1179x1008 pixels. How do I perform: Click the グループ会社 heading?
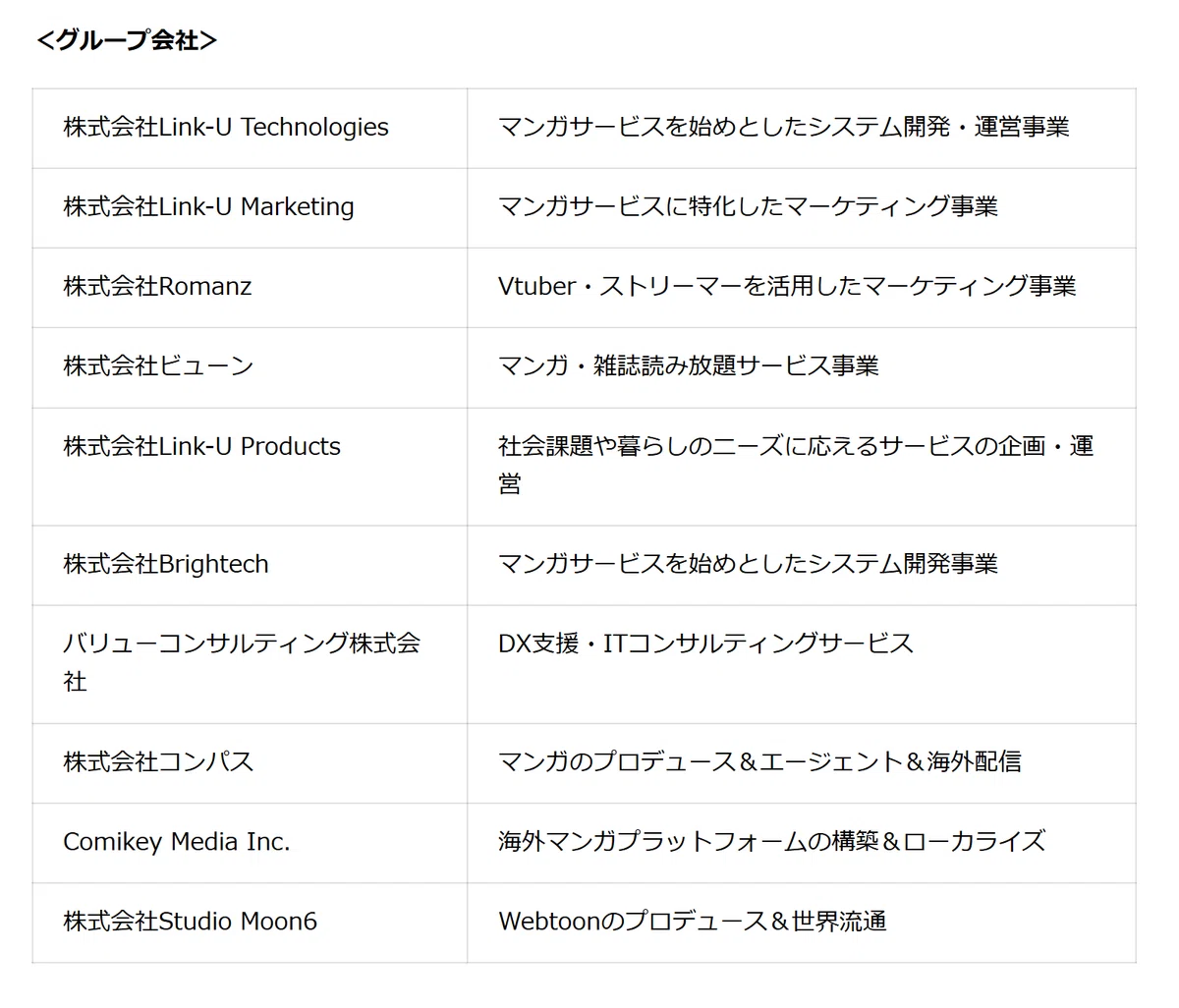127,40
